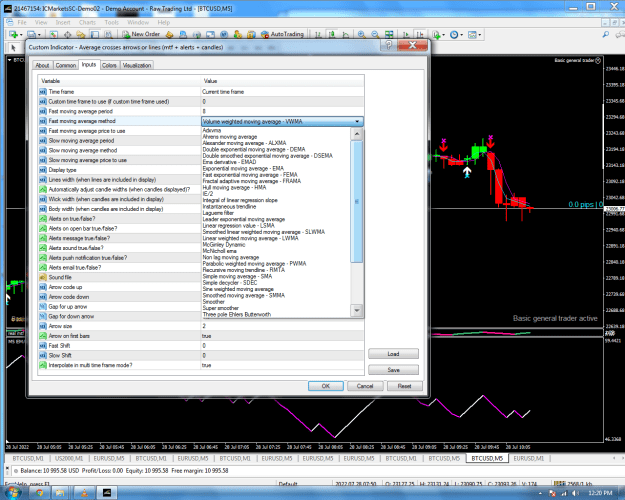This screenshot has width=625, height=500.
Task: Open the About tab
Action: point(42,65)
